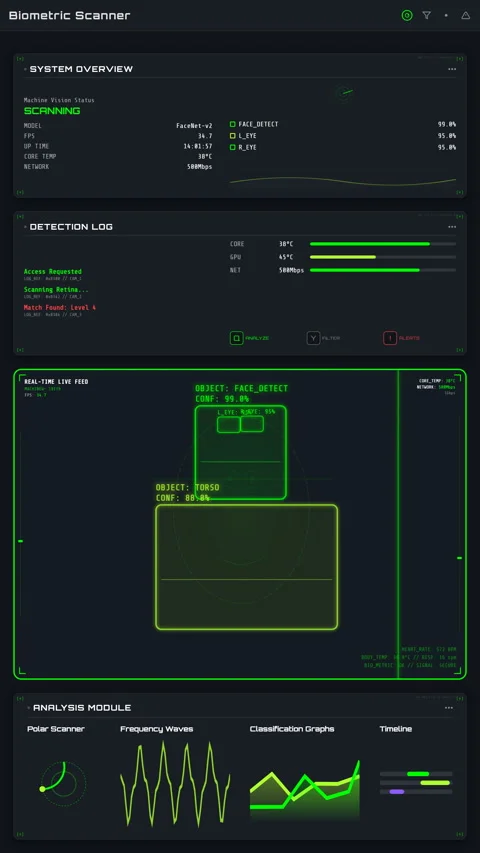Viewport: 480px width, 853px height.
Task: Open the funnel filter icon in header
Action: (427, 15)
